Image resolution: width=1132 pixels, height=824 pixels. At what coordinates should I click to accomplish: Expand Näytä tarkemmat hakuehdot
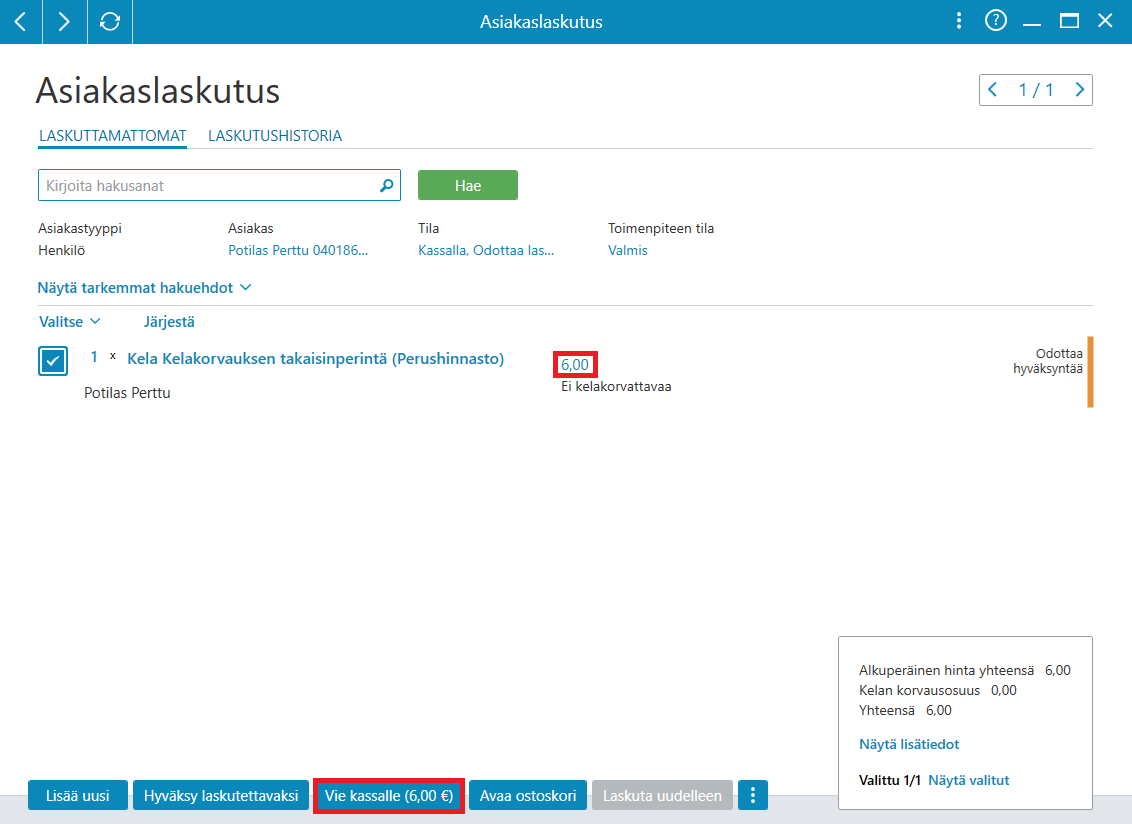144,287
